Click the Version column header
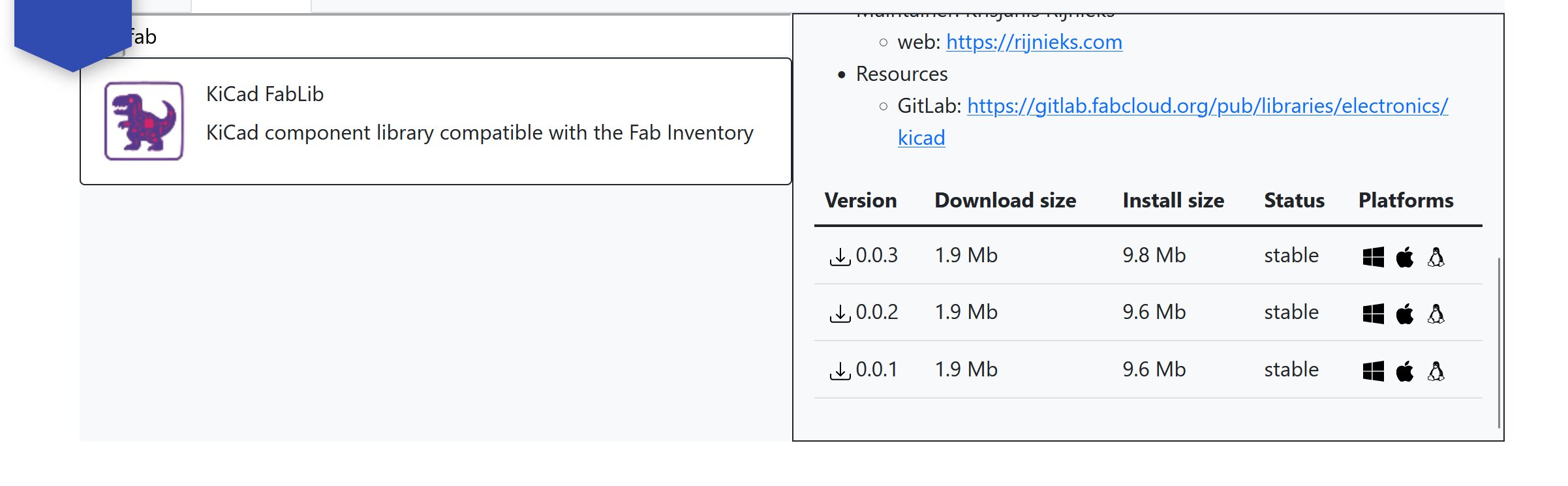1568x486 pixels. click(860, 200)
